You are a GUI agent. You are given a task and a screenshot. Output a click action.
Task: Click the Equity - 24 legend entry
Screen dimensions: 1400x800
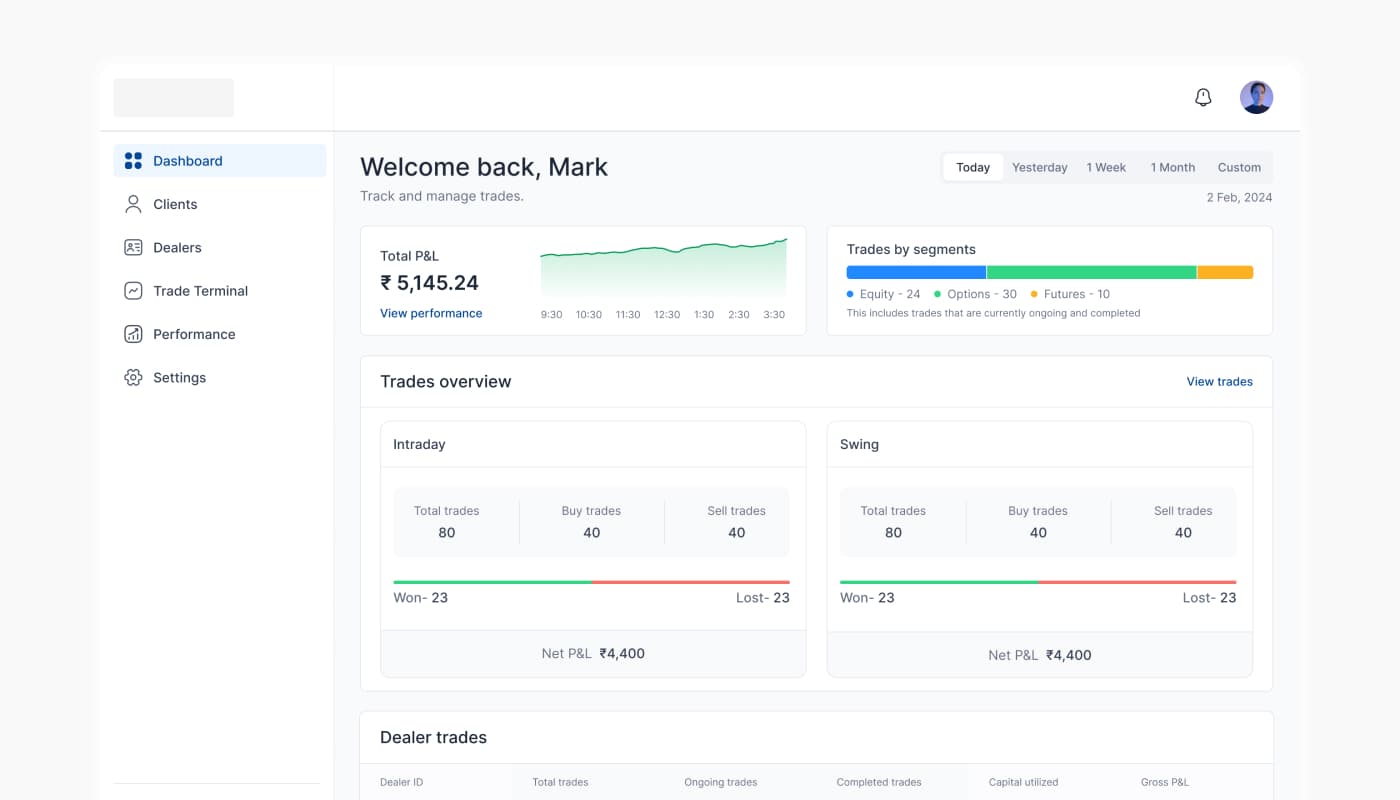pos(884,294)
